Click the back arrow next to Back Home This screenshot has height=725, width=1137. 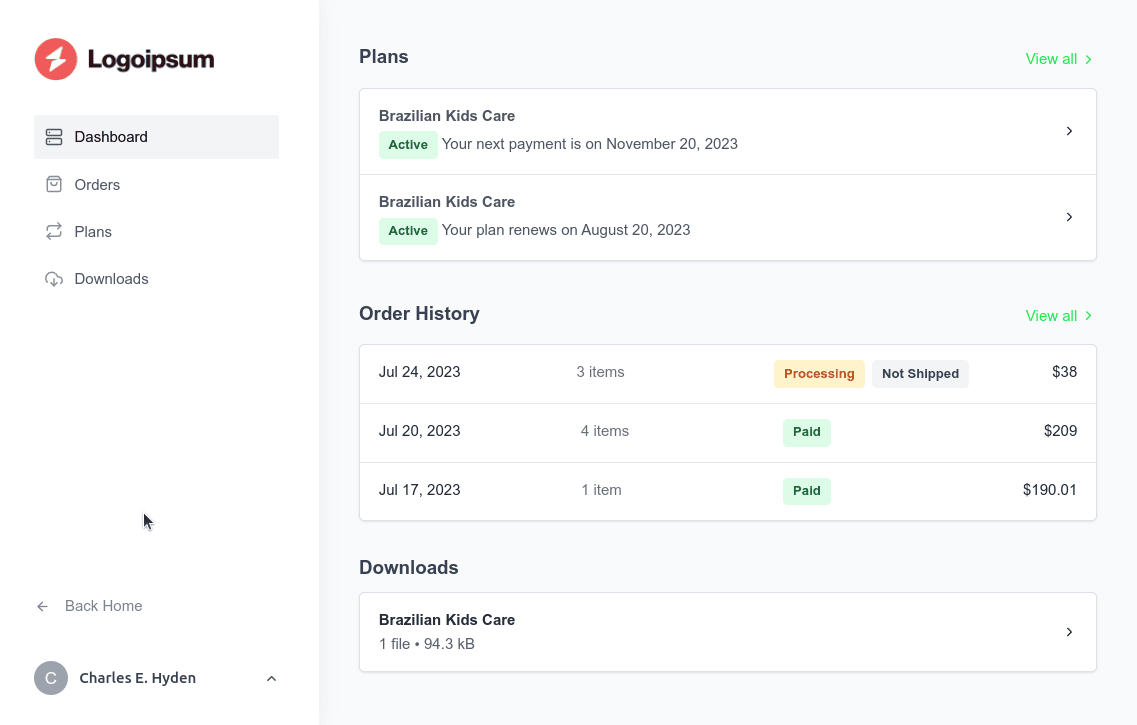pos(41,606)
